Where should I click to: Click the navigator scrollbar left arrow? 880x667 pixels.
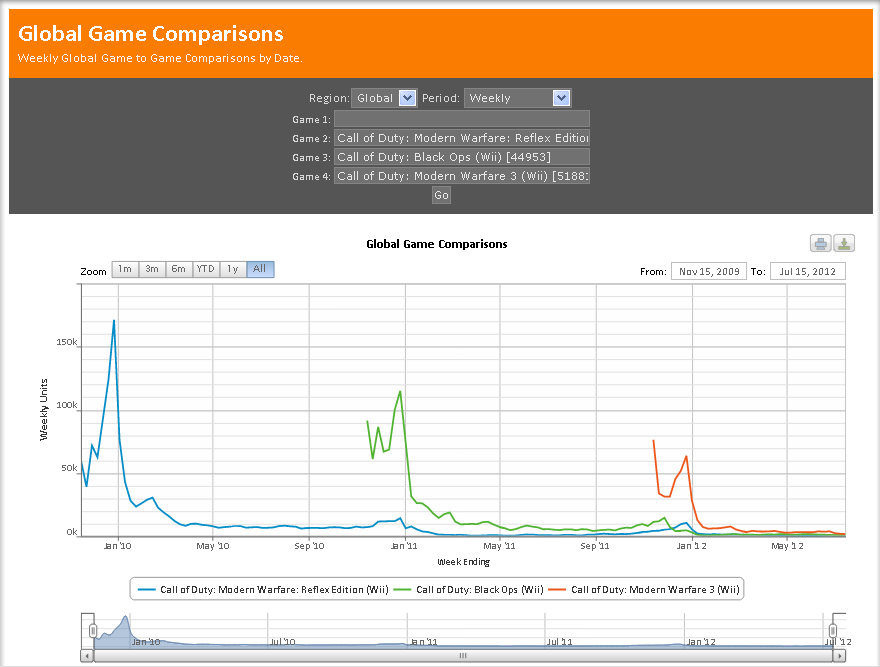point(87,656)
